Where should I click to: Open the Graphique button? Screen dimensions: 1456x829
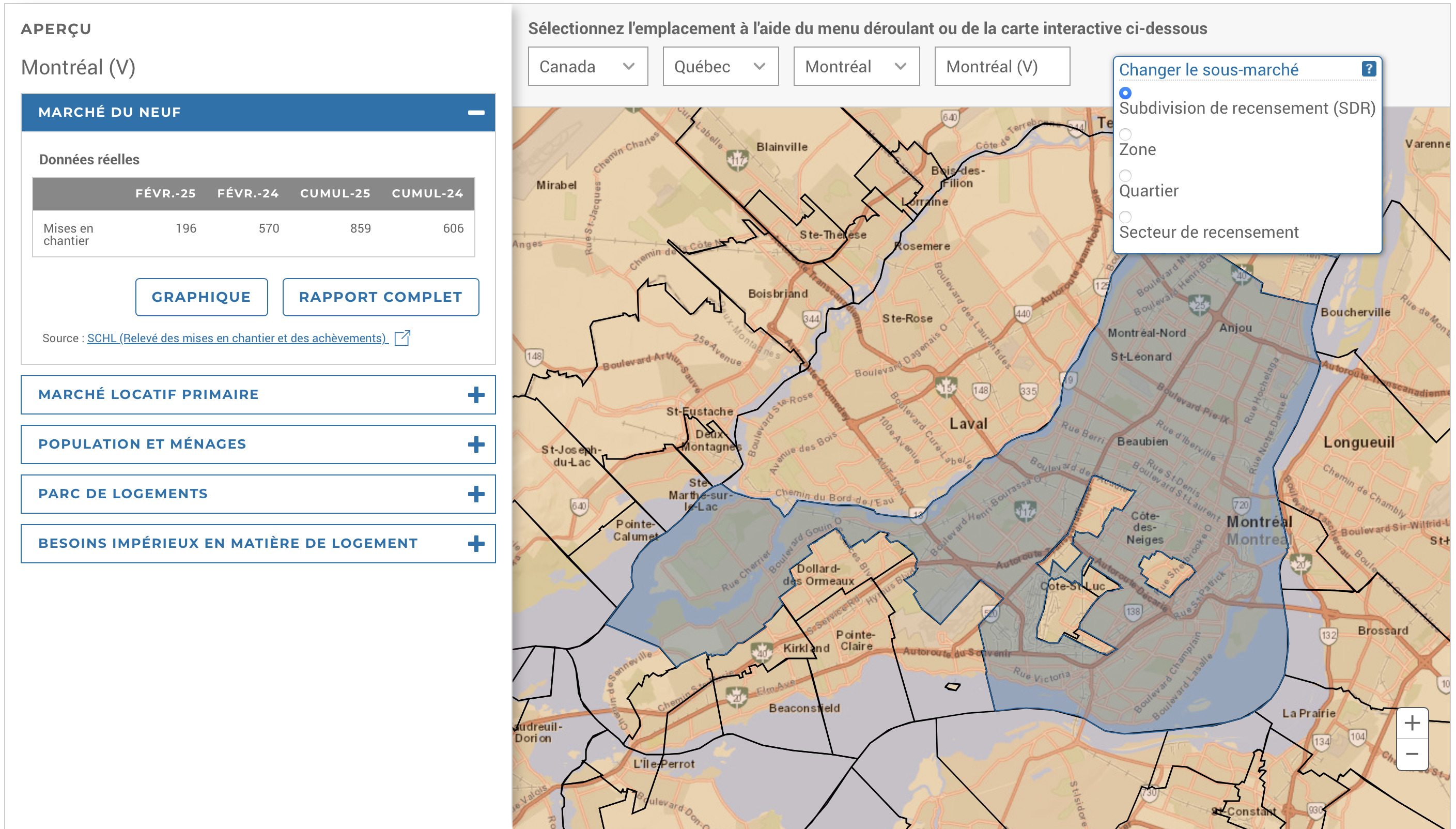202,297
